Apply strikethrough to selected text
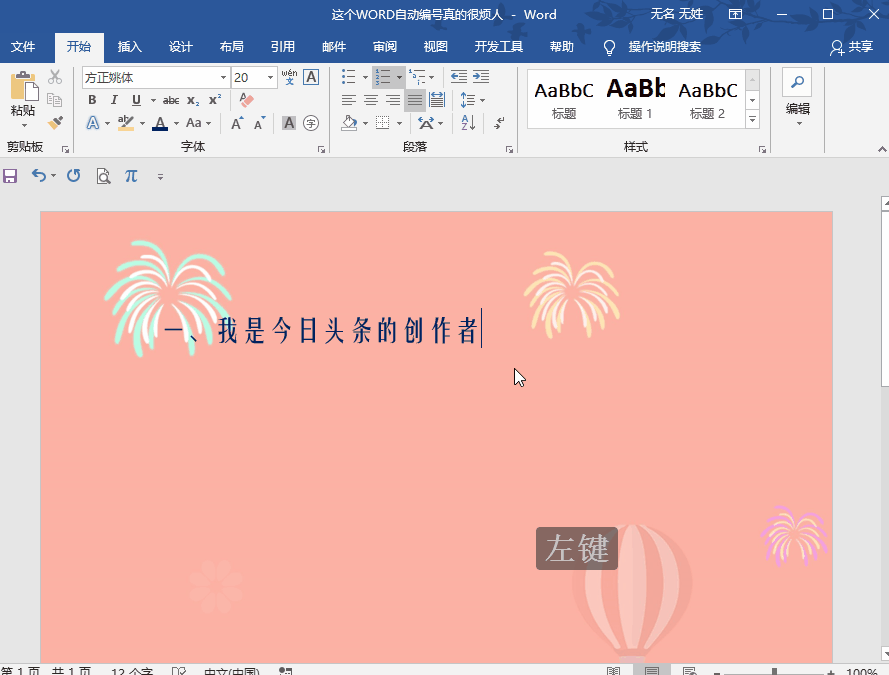Image resolution: width=889 pixels, height=675 pixels. [x=169, y=100]
